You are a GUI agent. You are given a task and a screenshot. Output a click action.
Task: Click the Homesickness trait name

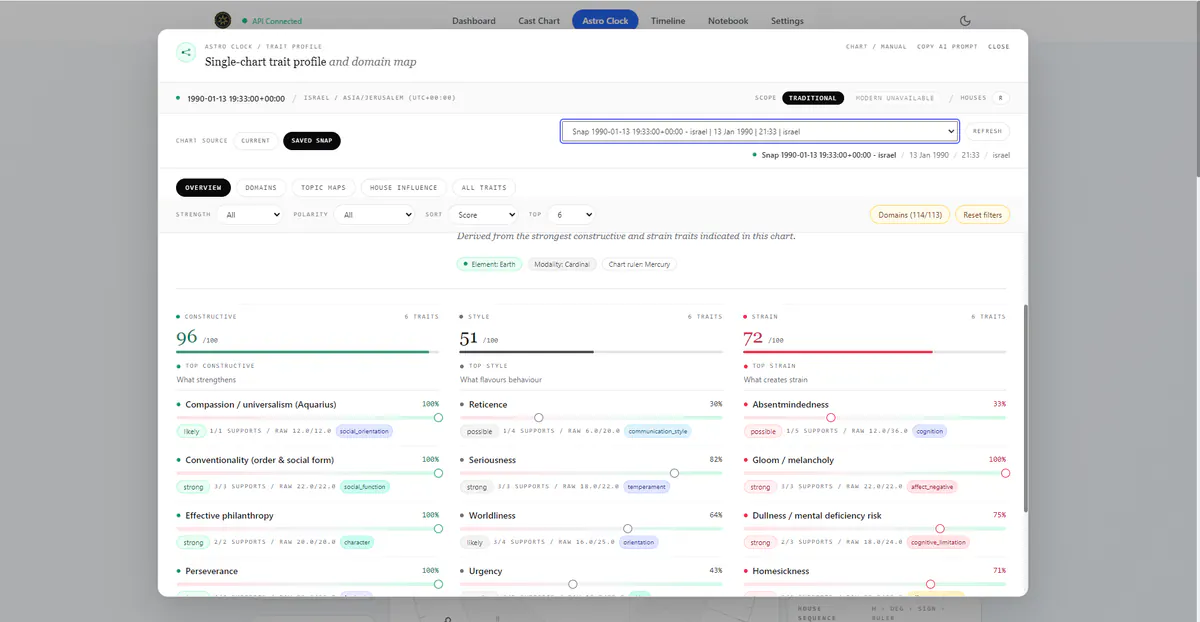click(781, 571)
